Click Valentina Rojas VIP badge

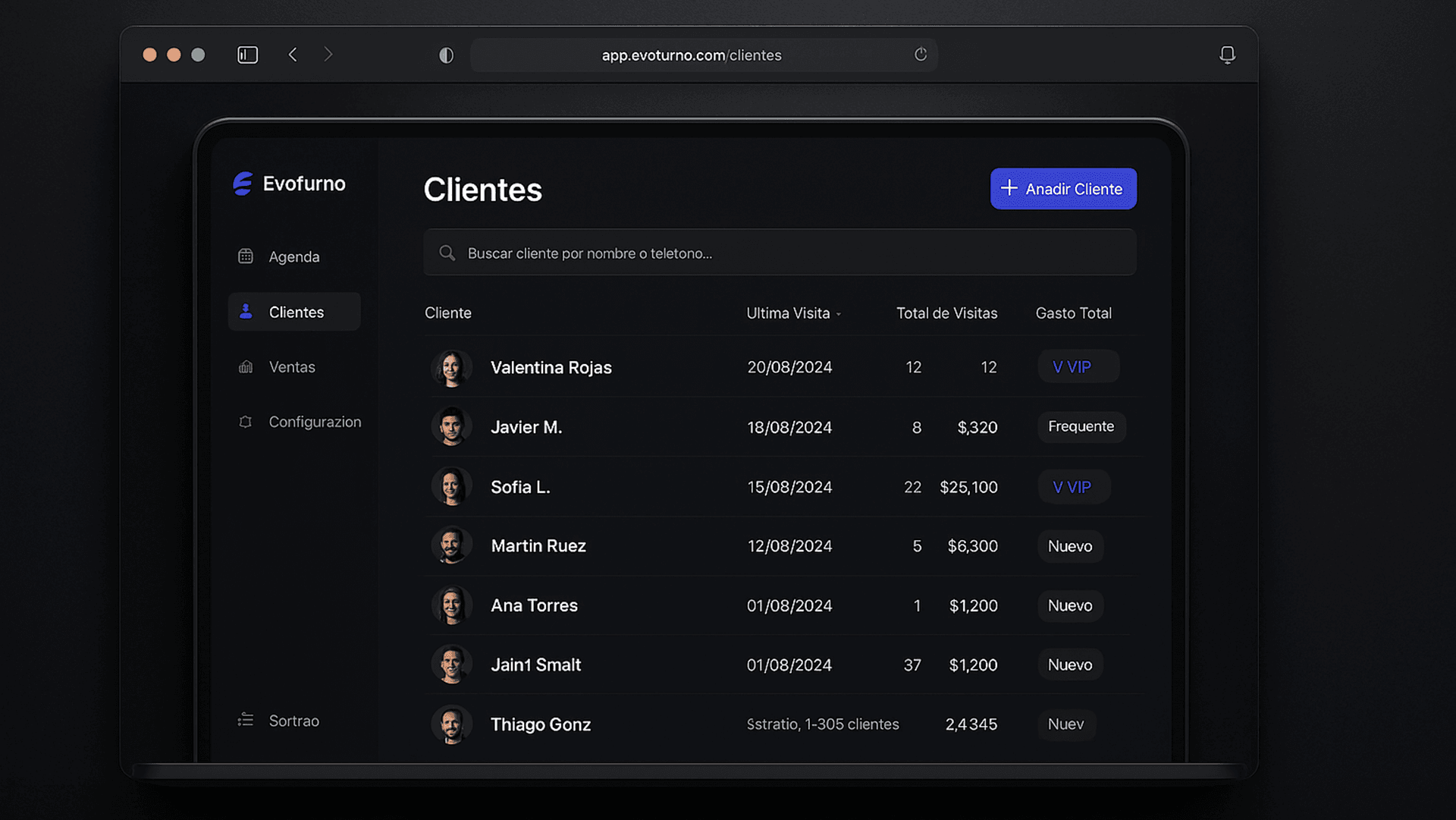pyautogui.click(x=1077, y=367)
